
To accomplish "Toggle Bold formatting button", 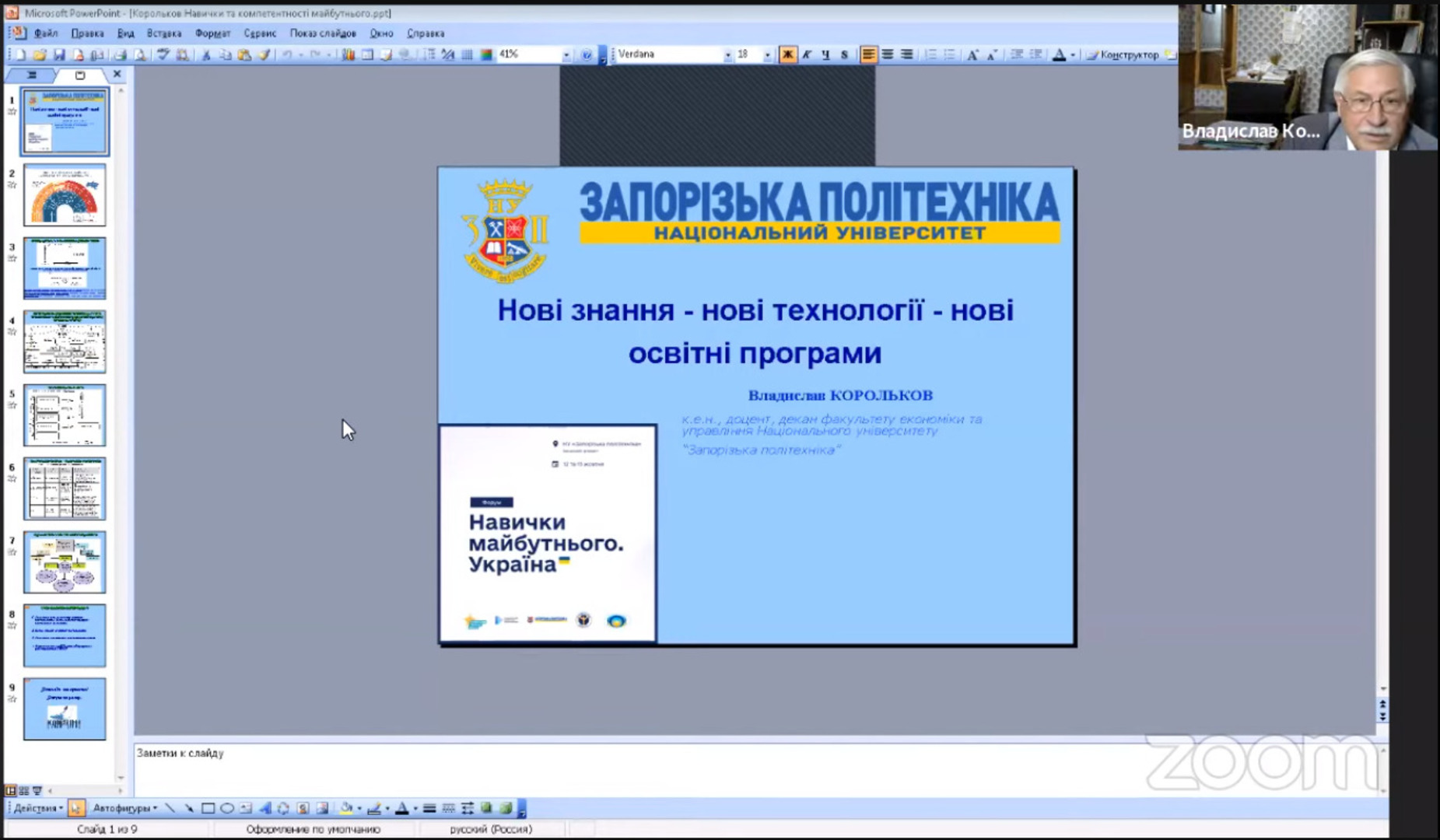I will pos(787,54).
